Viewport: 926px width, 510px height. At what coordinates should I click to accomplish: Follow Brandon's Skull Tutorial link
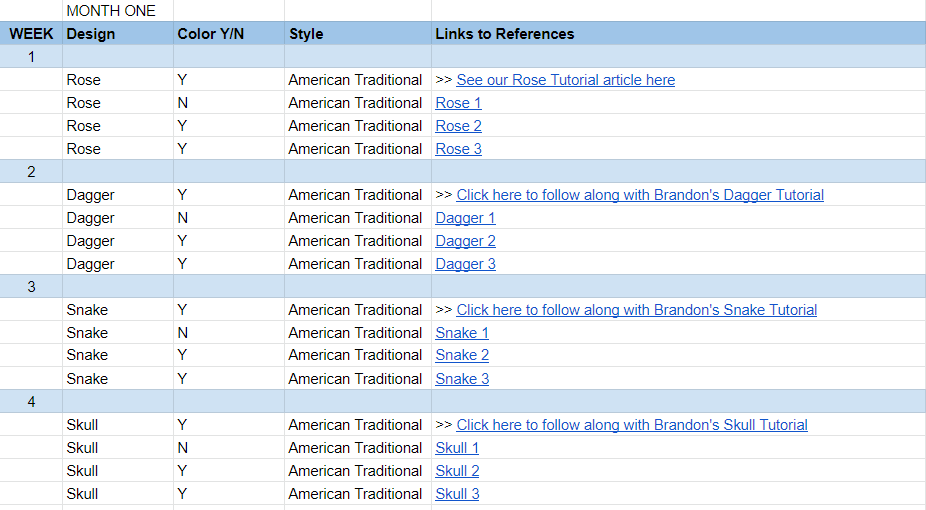(632, 425)
